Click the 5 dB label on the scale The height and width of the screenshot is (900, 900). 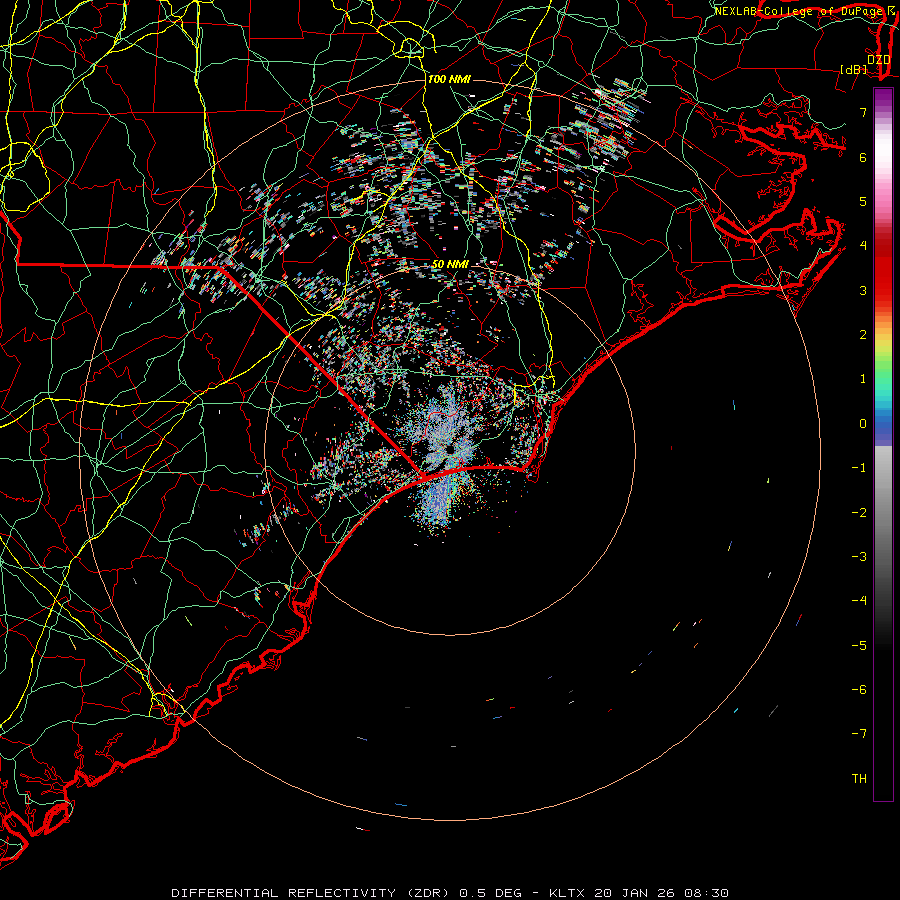click(x=863, y=201)
